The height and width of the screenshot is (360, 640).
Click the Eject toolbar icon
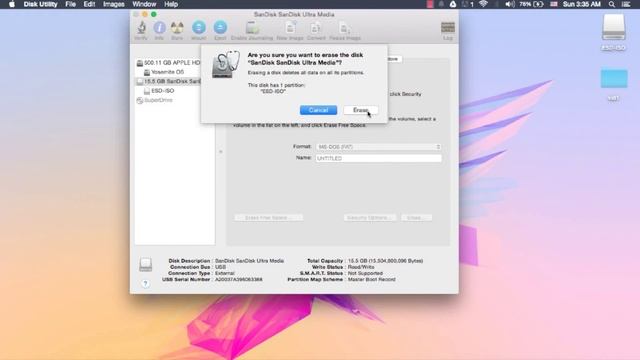[x=220, y=27]
